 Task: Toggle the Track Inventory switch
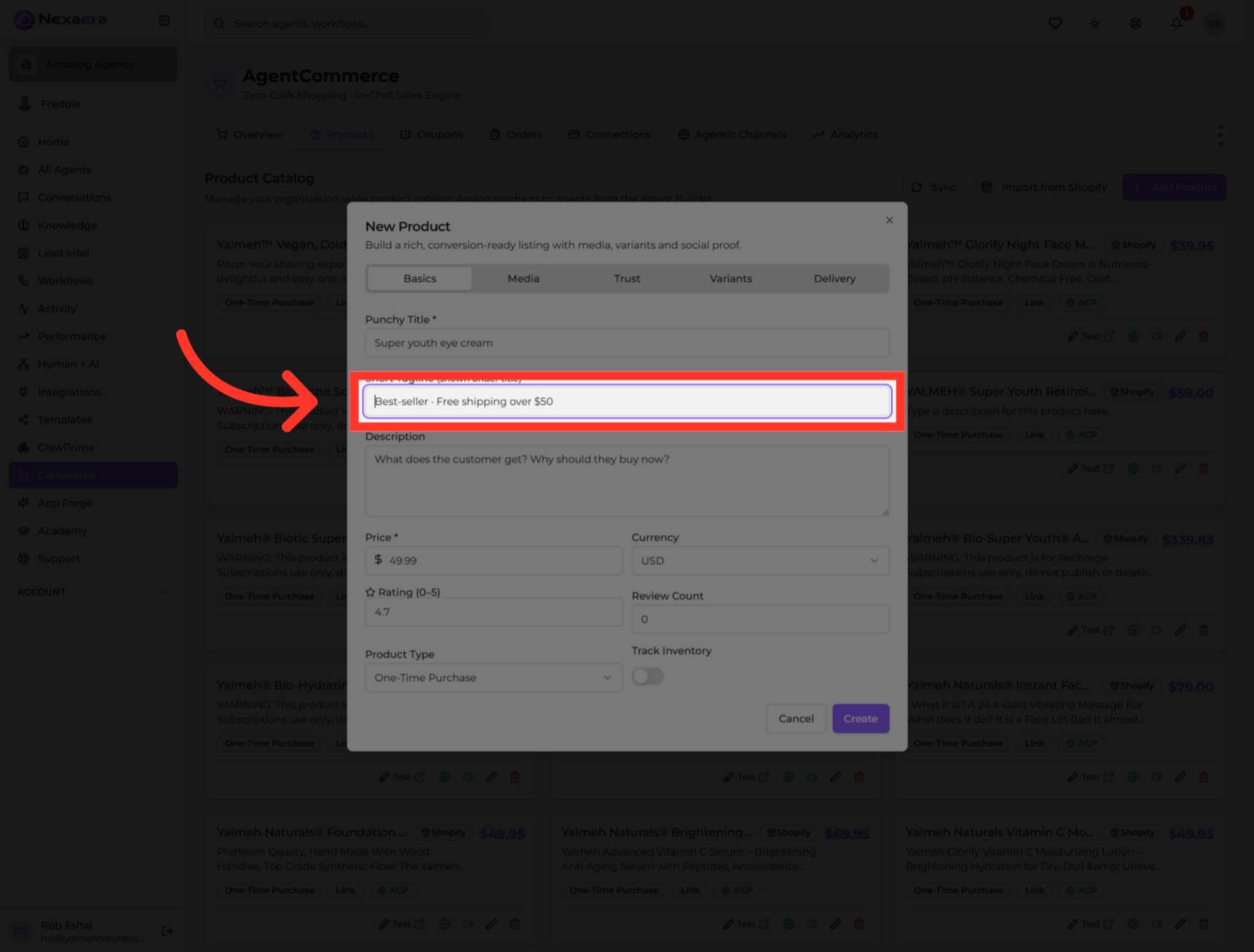click(647, 676)
